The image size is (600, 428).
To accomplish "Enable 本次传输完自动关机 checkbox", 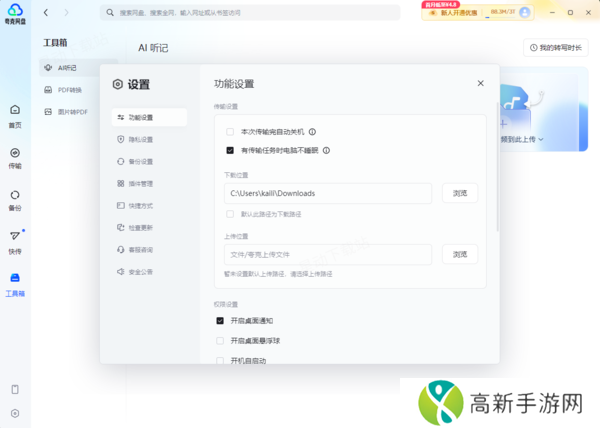I will 230,132.
